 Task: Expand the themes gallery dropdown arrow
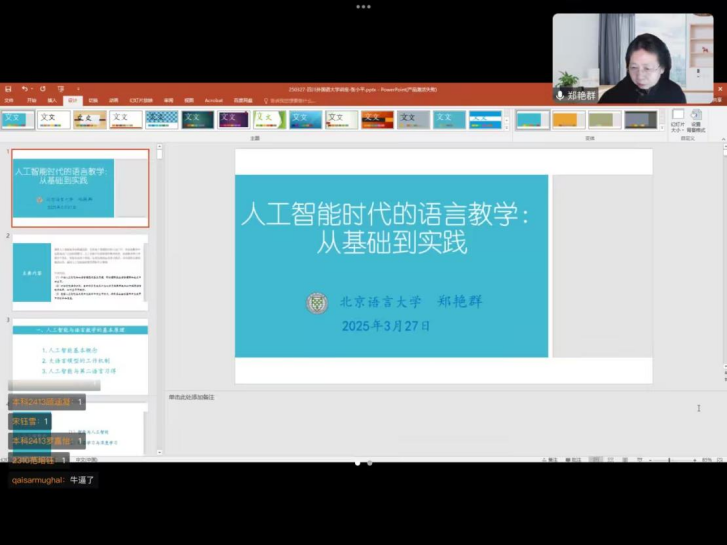click(506, 128)
